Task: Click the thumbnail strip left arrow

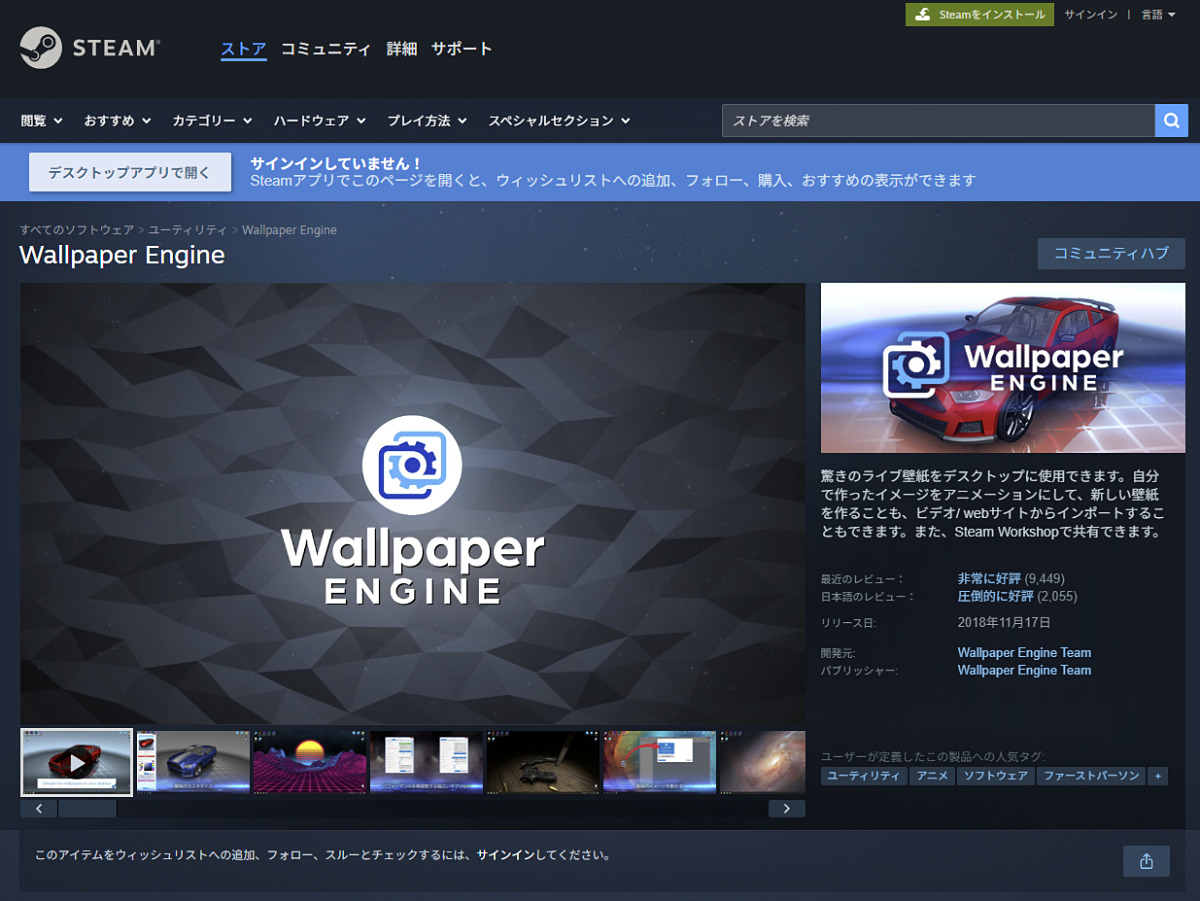Action: [39, 808]
